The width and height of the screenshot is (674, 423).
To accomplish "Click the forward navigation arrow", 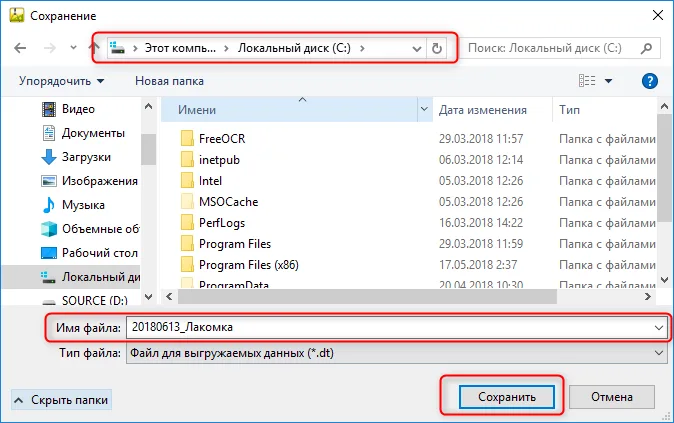I will click(x=50, y=48).
